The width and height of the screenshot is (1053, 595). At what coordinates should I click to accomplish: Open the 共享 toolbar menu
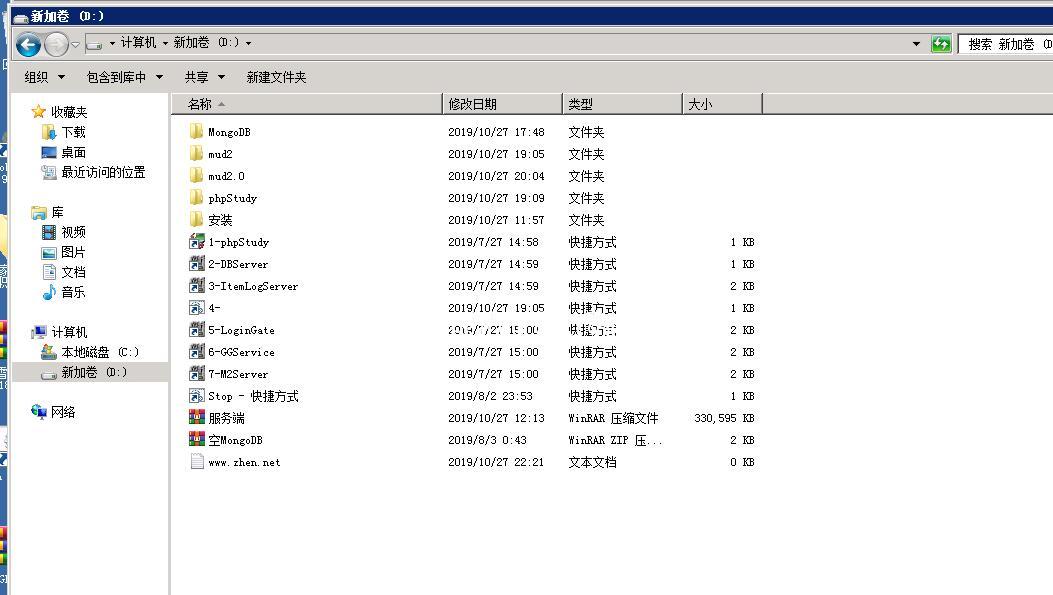click(x=204, y=77)
